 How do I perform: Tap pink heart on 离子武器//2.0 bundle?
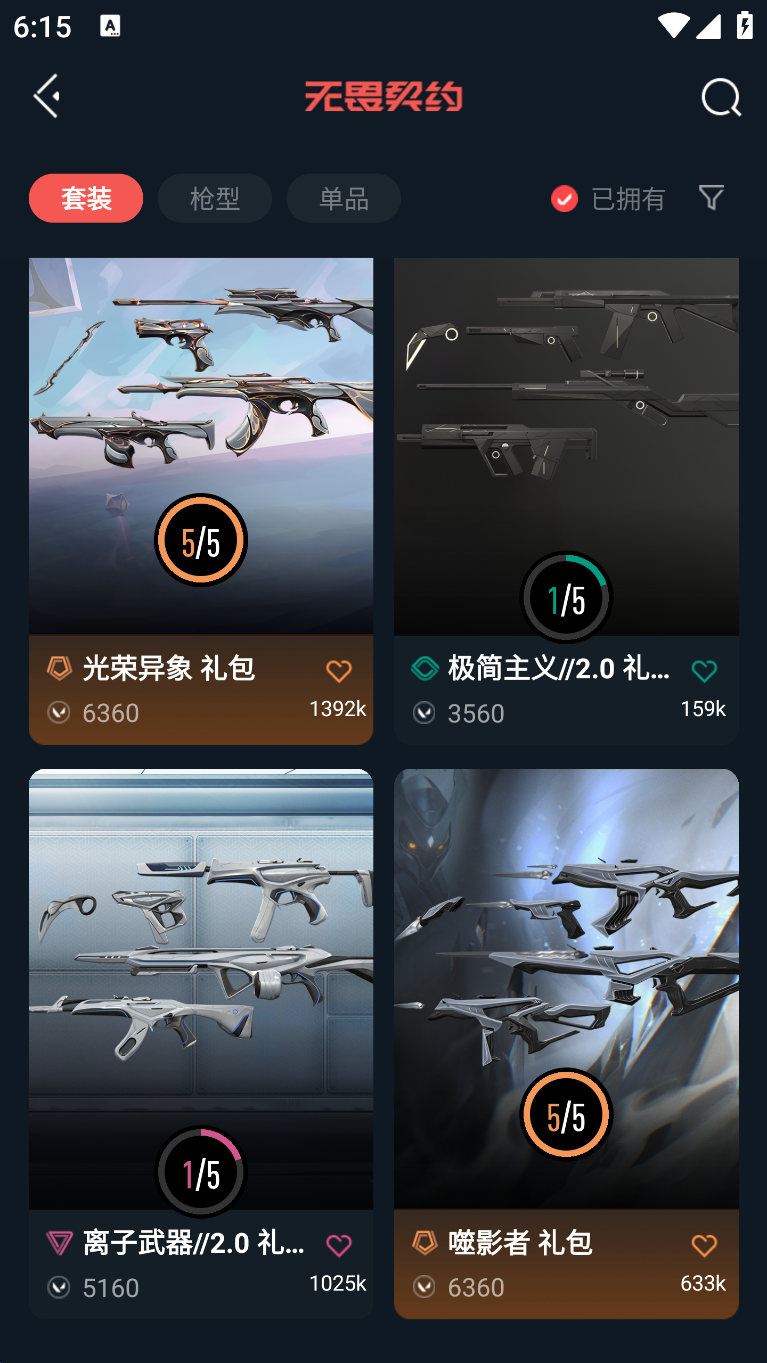tap(339, 1245)
